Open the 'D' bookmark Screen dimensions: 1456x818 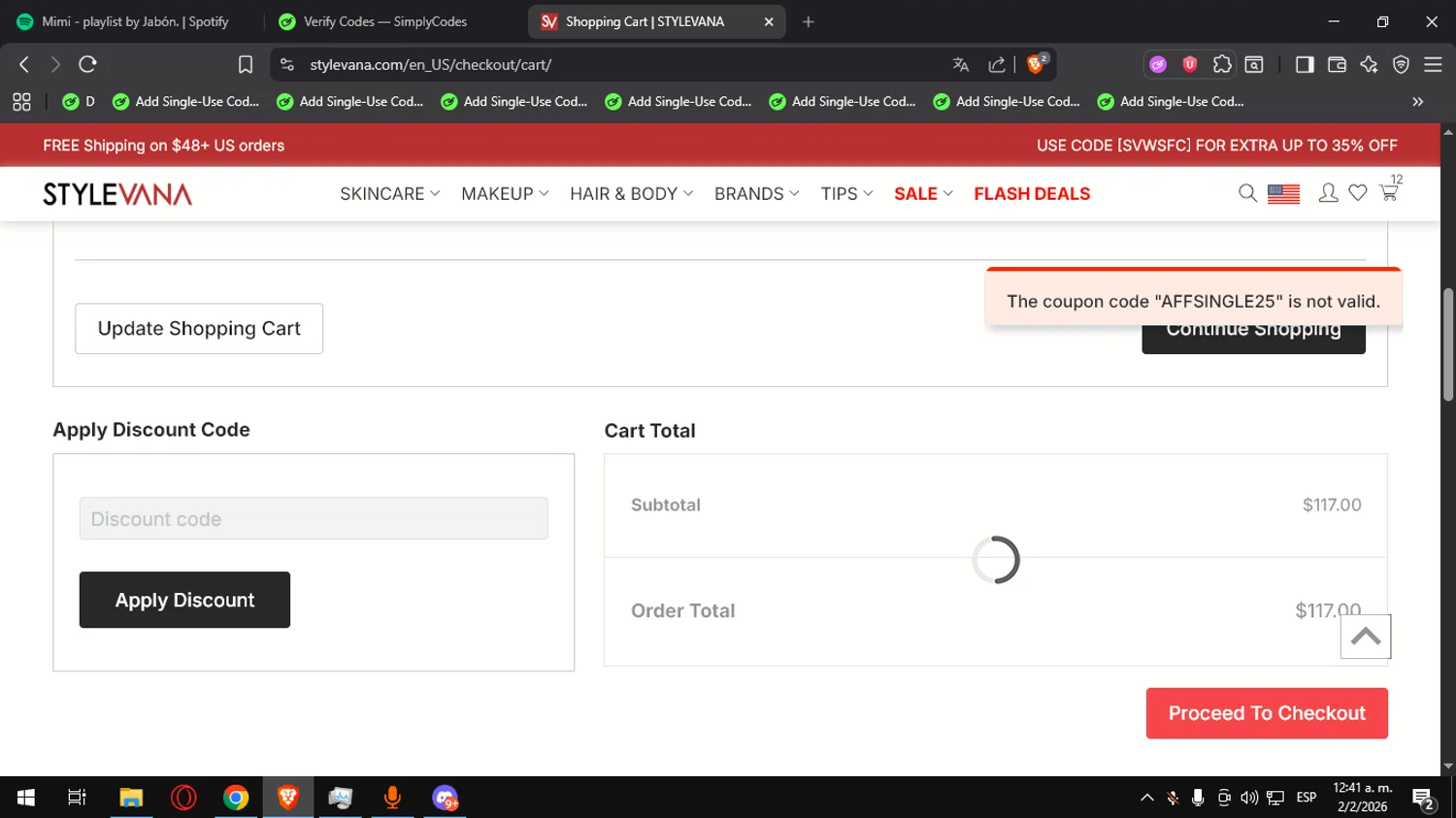click(79, 101)
